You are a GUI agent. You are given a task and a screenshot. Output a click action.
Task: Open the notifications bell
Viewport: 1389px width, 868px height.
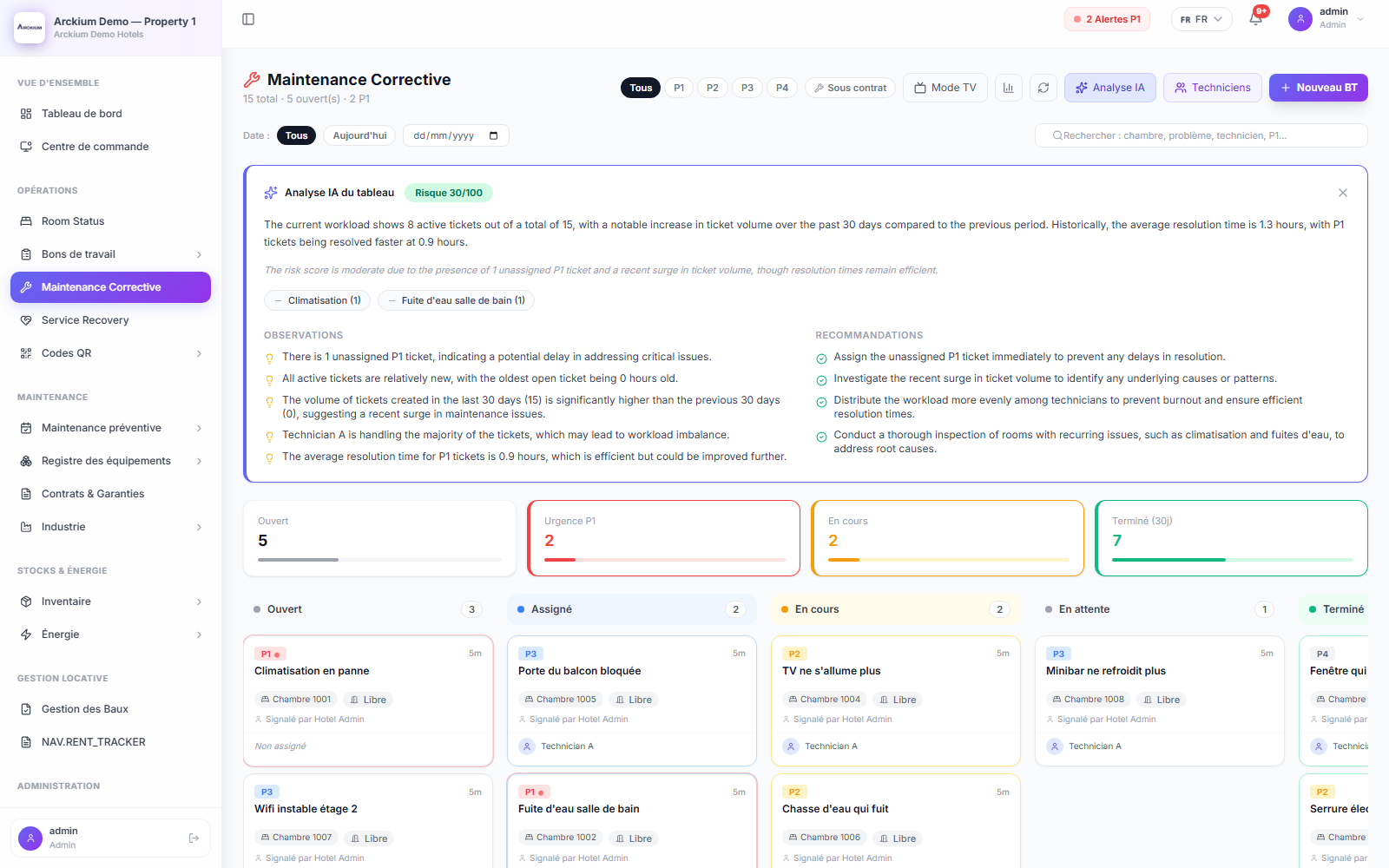pos(1256,19)
